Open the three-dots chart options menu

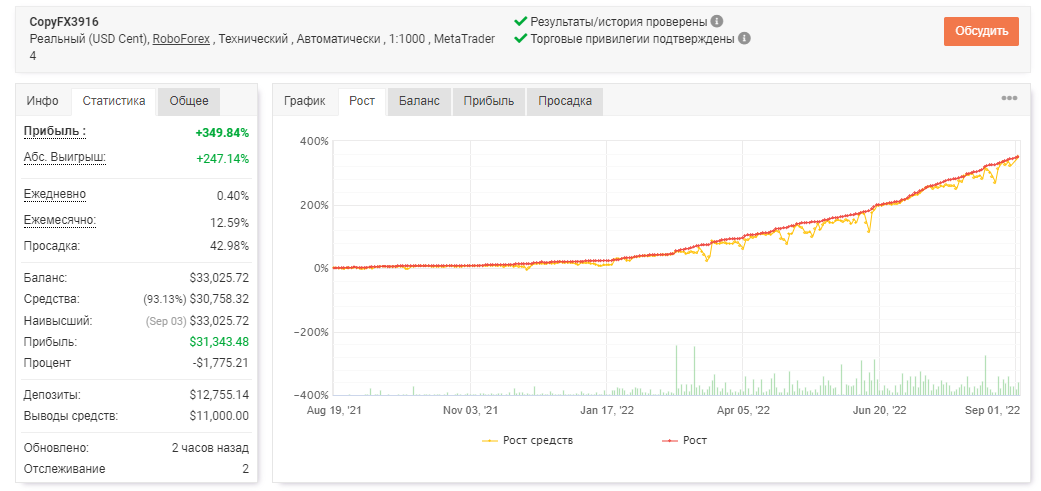(1009, 98)
